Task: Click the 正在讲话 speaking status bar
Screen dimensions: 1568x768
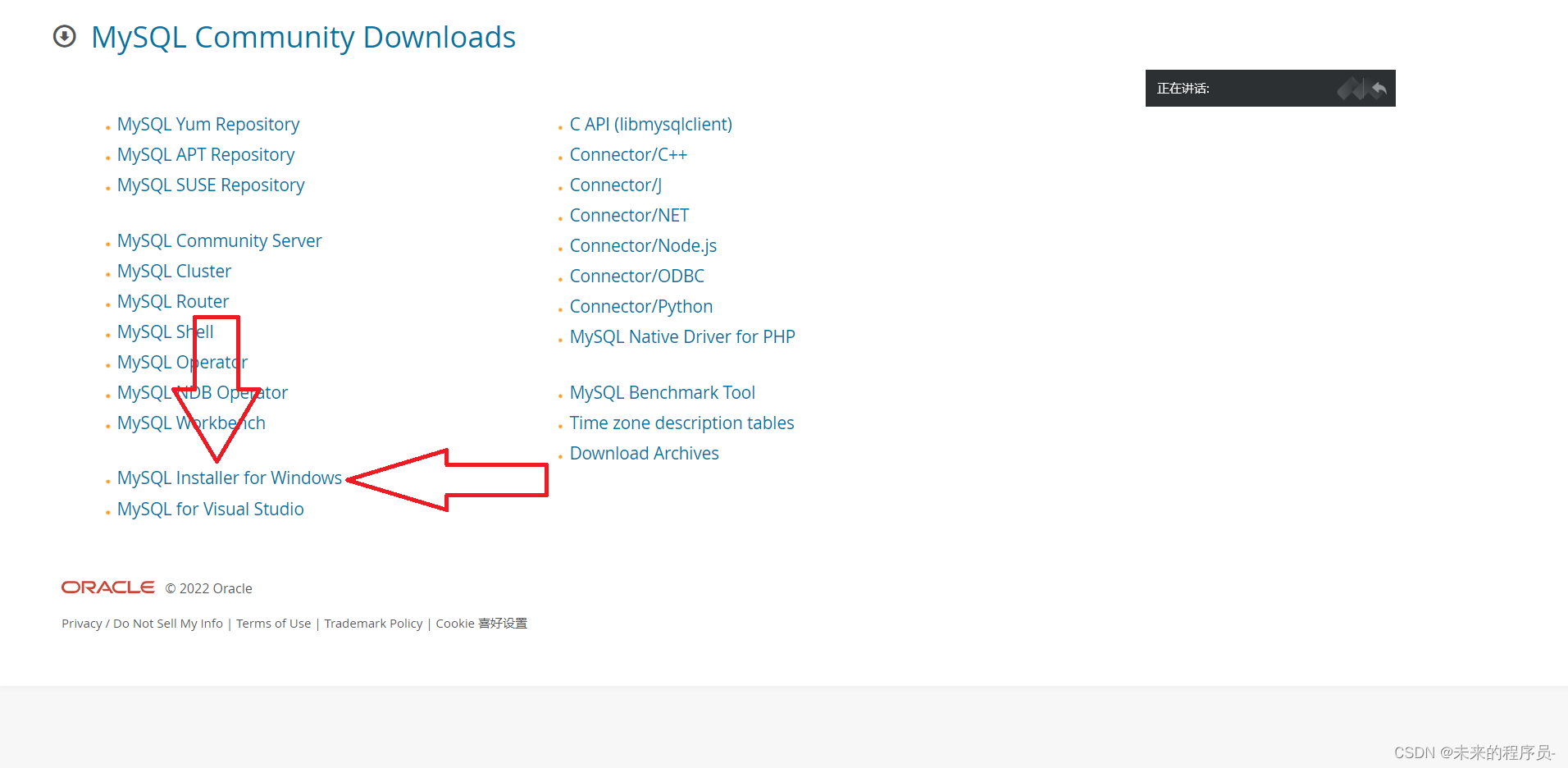Action: [1270, 88]
